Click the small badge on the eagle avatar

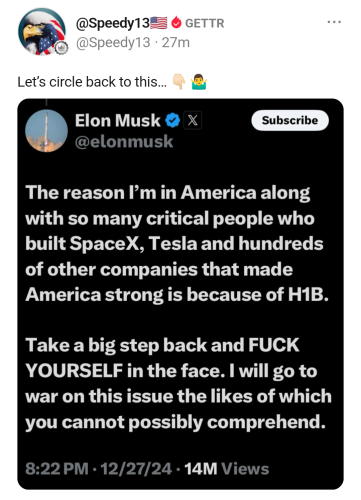pos(61,48)
